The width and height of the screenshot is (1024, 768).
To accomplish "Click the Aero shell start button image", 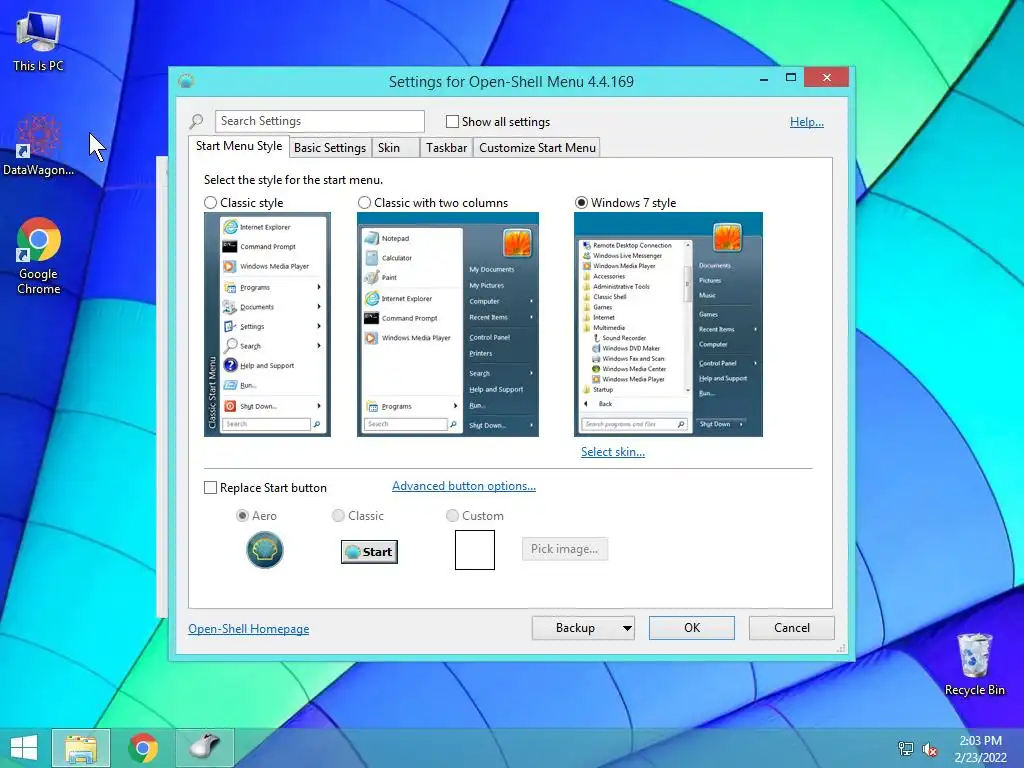I will 264,550.
